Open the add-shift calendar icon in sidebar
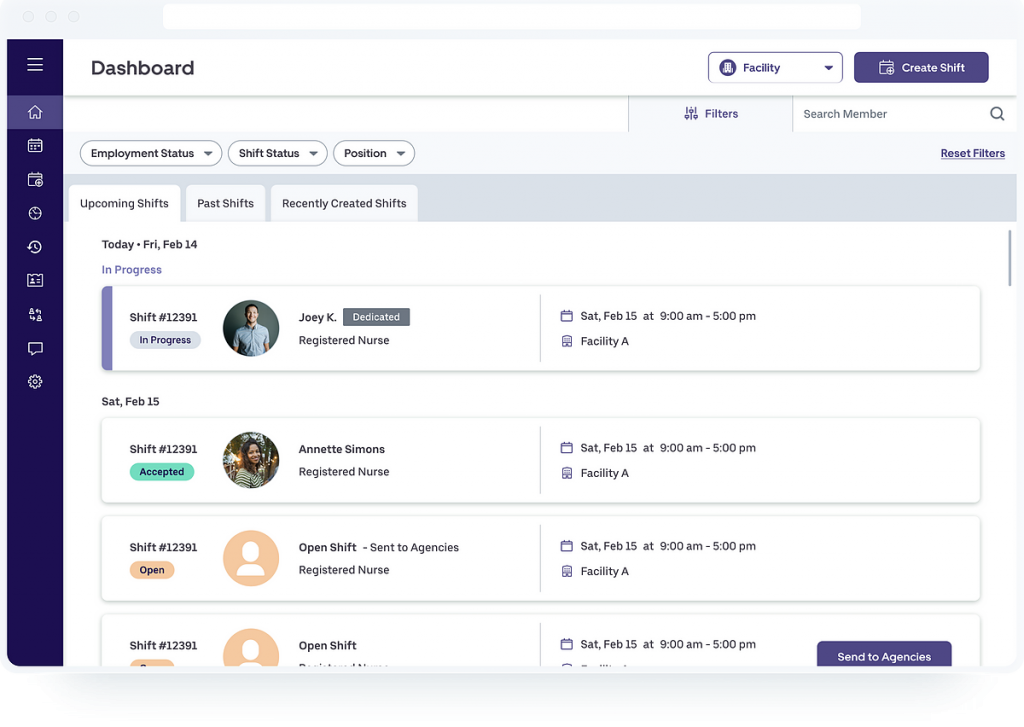Screen dimensions: 1024x727 click(x=35, y=180)
